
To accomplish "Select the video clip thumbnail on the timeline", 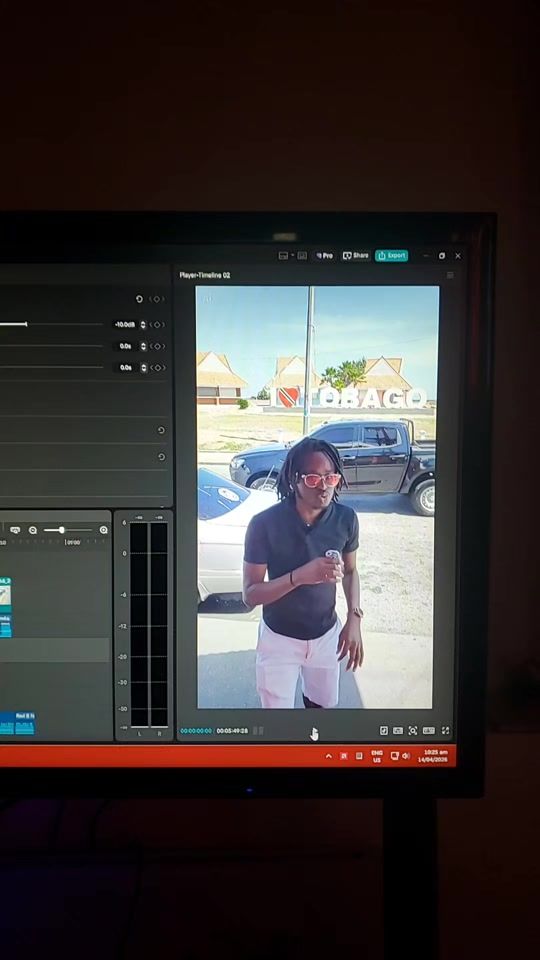I will point(5,594).
